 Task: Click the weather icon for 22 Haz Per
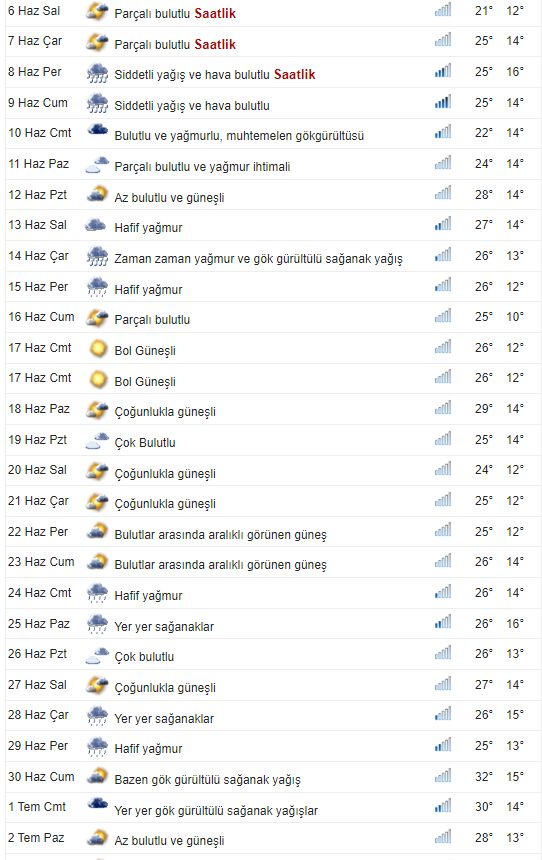[x=97, y=531]
